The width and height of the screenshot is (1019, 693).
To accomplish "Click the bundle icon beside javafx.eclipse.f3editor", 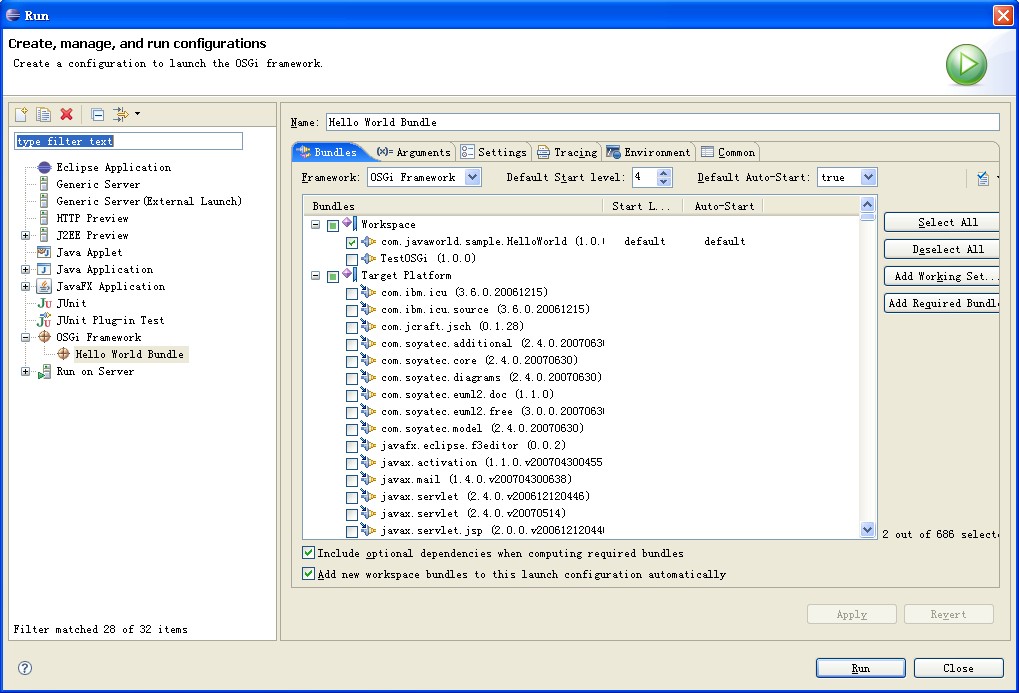I will tap(368, 445).
